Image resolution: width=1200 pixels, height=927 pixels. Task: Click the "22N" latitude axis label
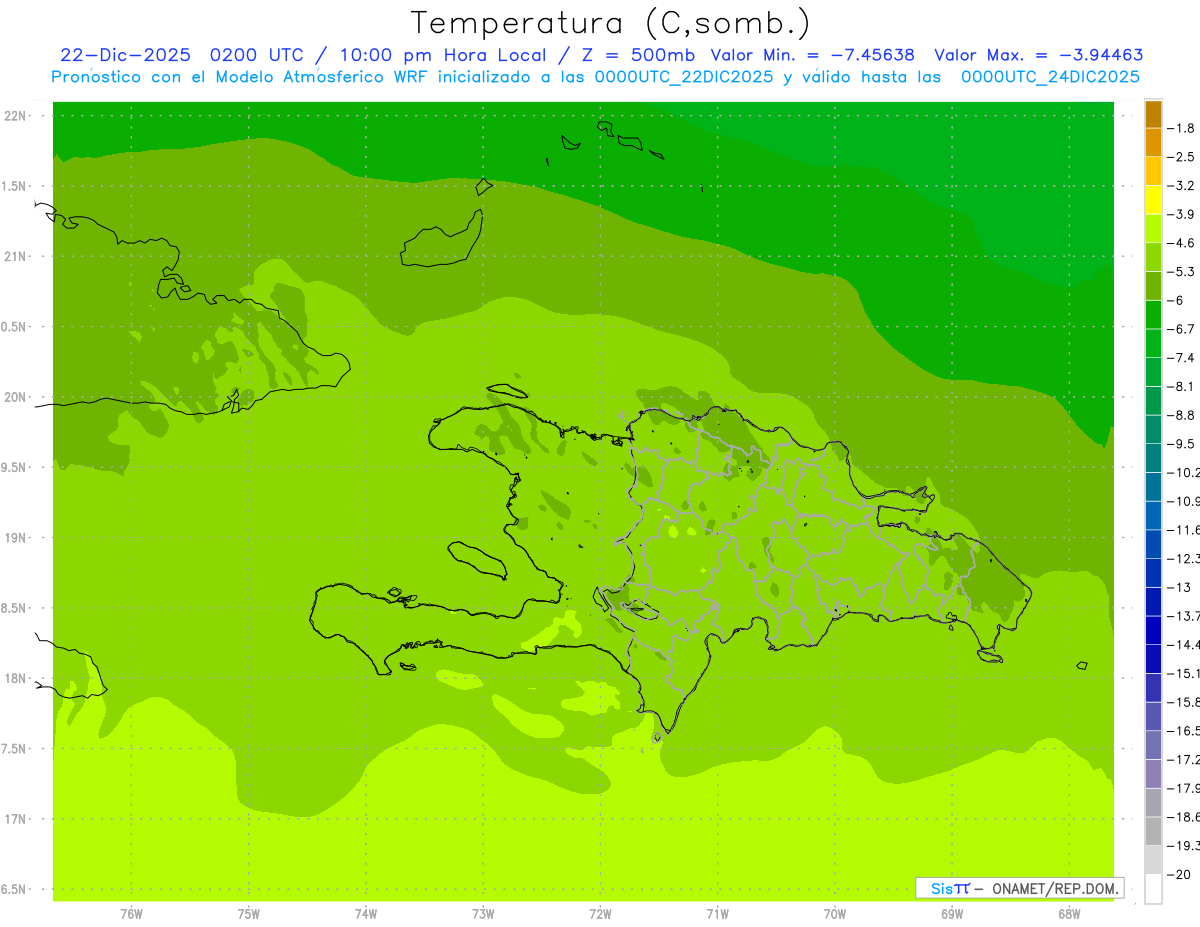pos(16,116)
